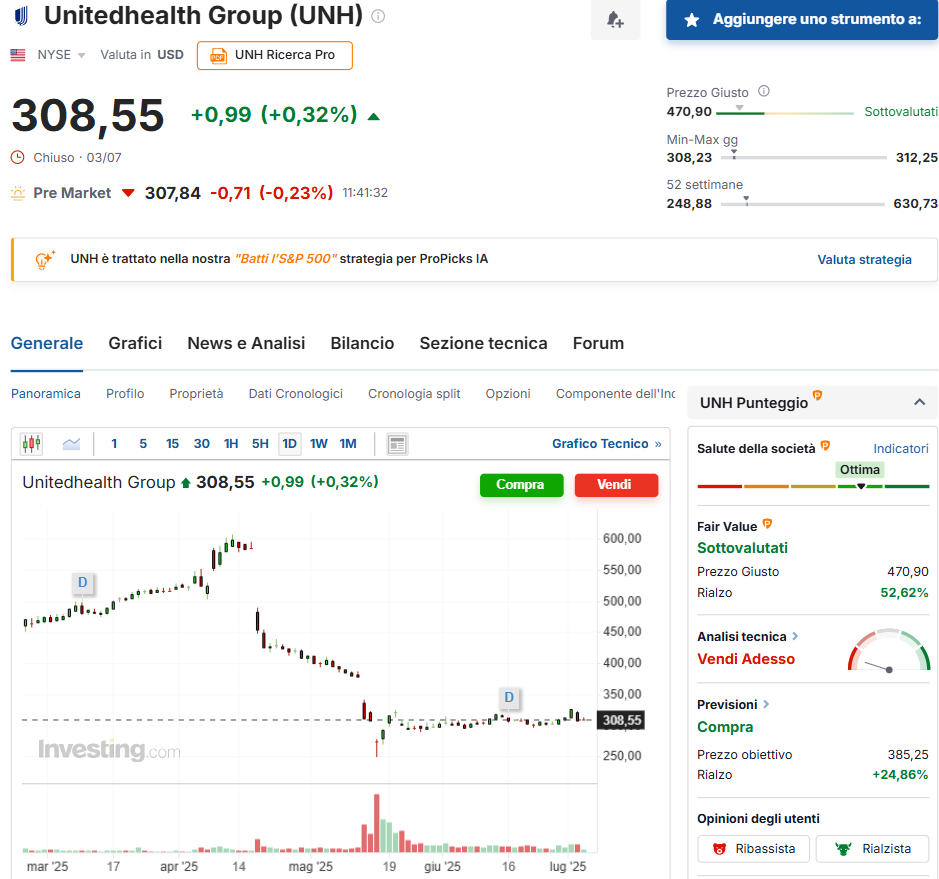The image size is (939, 879).
Task: Click the Analisi tecnica gauge
Action: coord(889,650)
